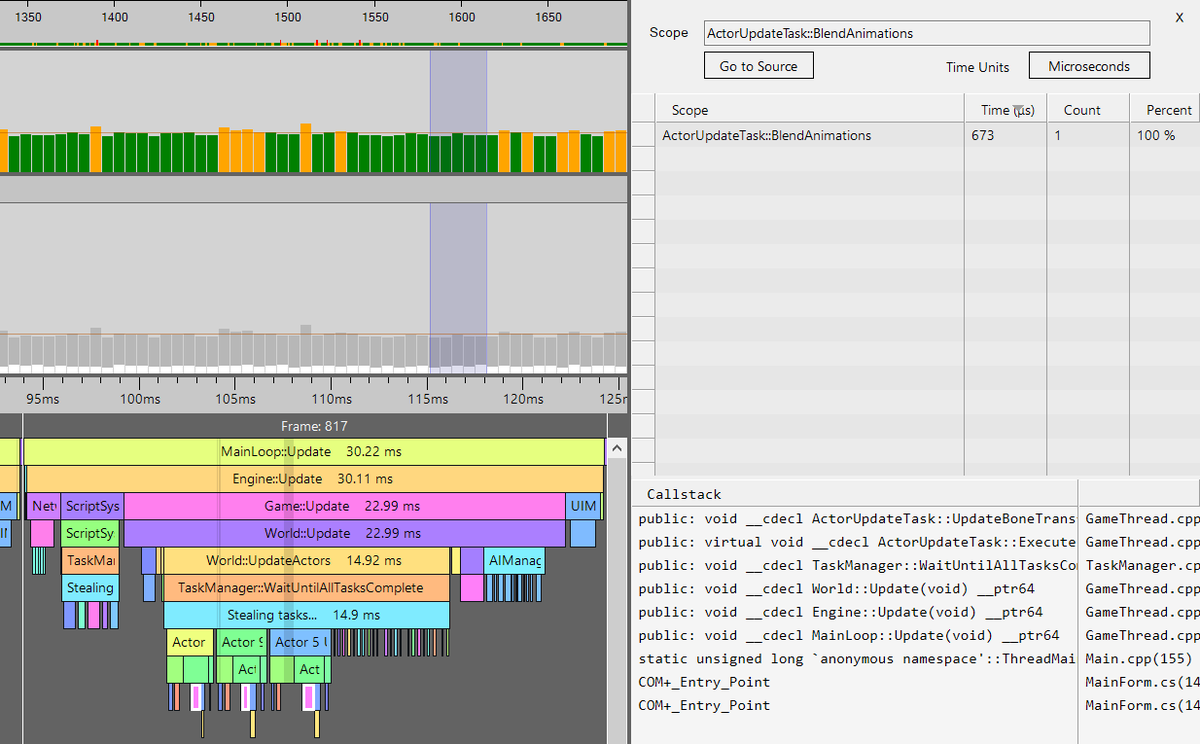Image resolution: width=1200 pixels, height=744 pixels.
Task: Click the Callstack header label
Action: tap(684, 494)
